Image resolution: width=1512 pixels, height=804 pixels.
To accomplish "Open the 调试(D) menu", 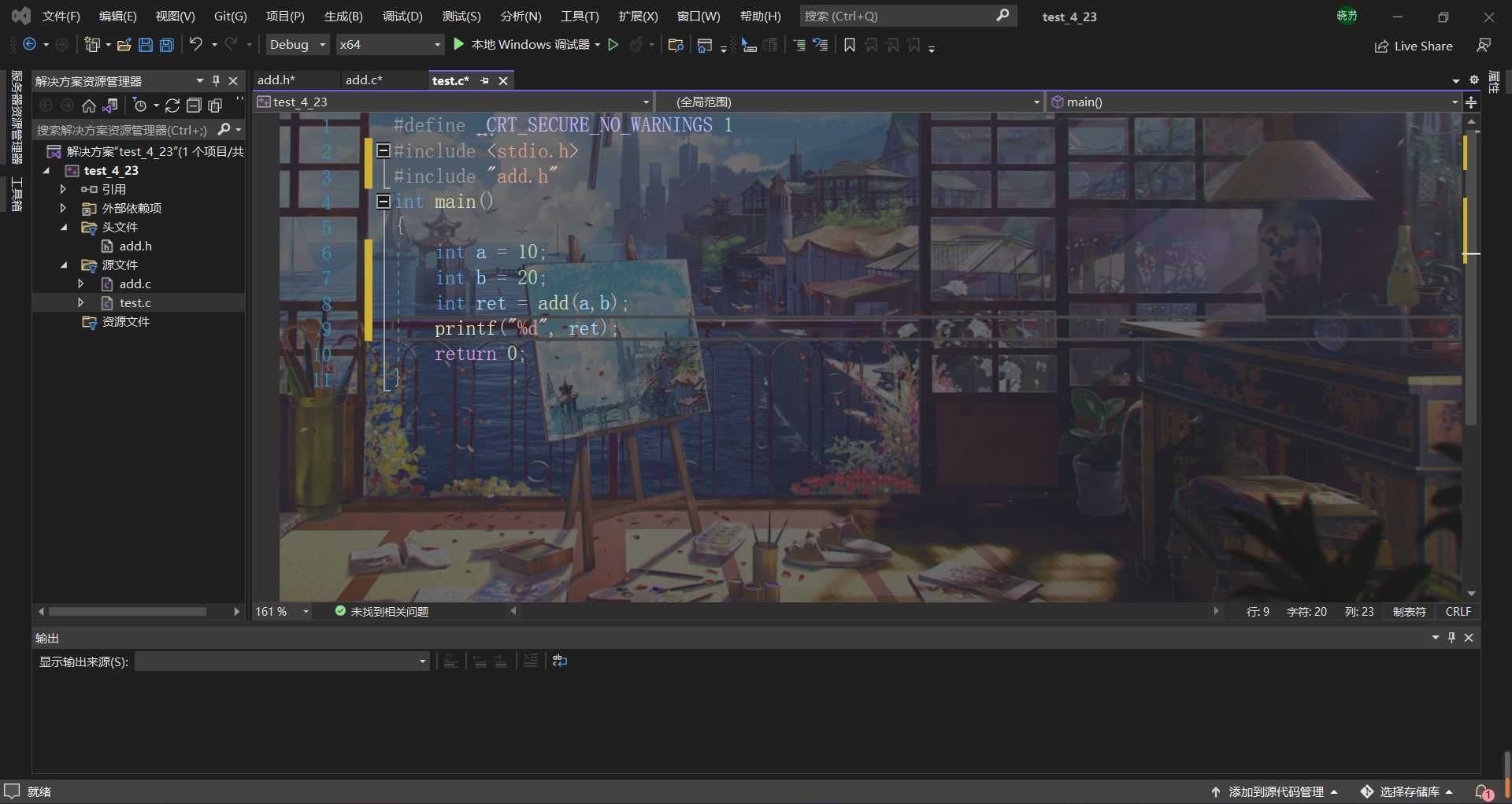I will (402, 17).
